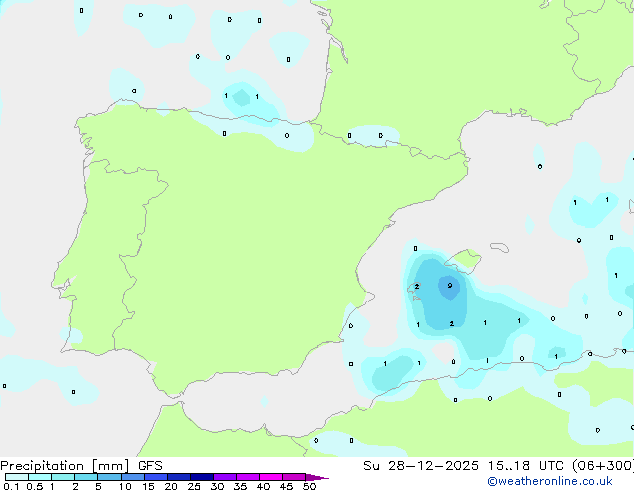Viewport: 634px width, 490px height.
Task: Select the '50' legend scale label
Action: click(x=309, y=486)
